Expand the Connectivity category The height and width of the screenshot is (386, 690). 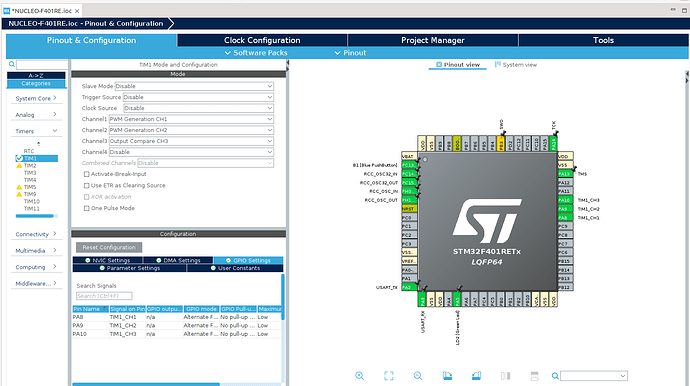(x=36, y=234)
